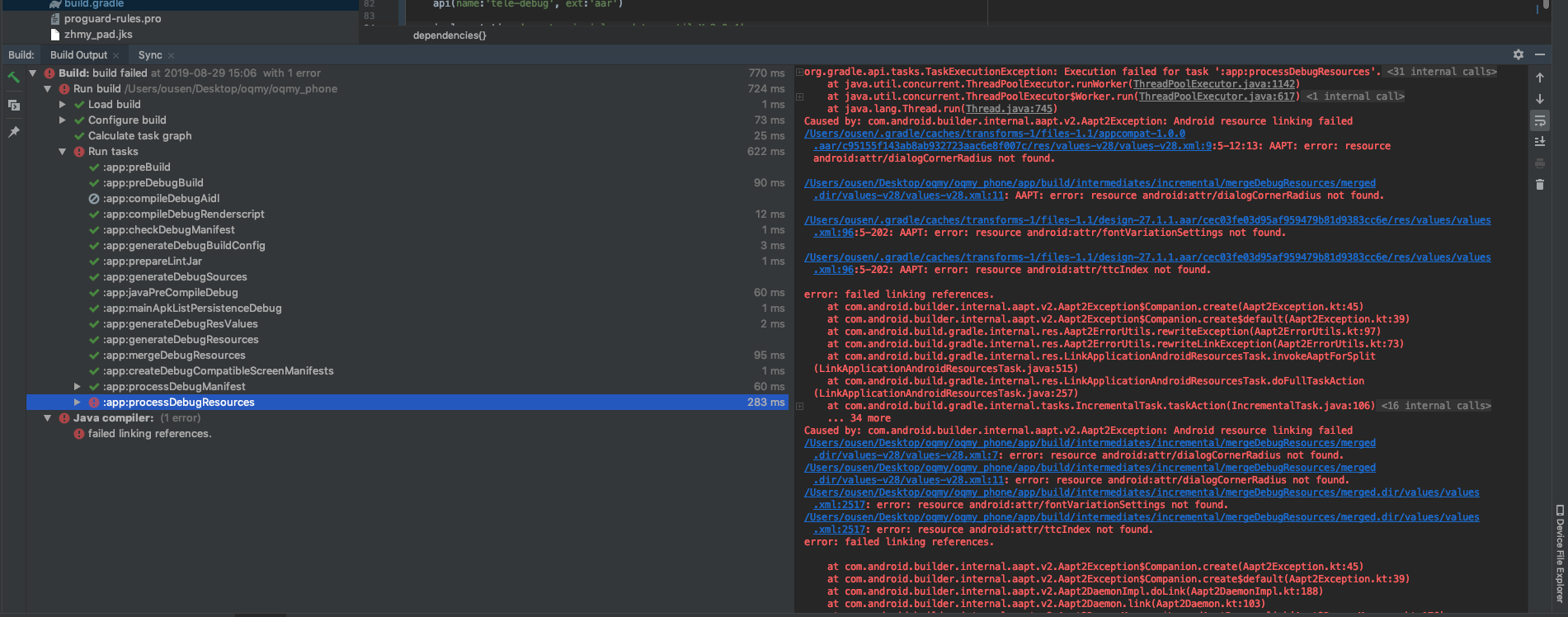Open the Thread.java:745 link
Image resolution: width=1568 pixels, height=617 pixels.
1009,109
